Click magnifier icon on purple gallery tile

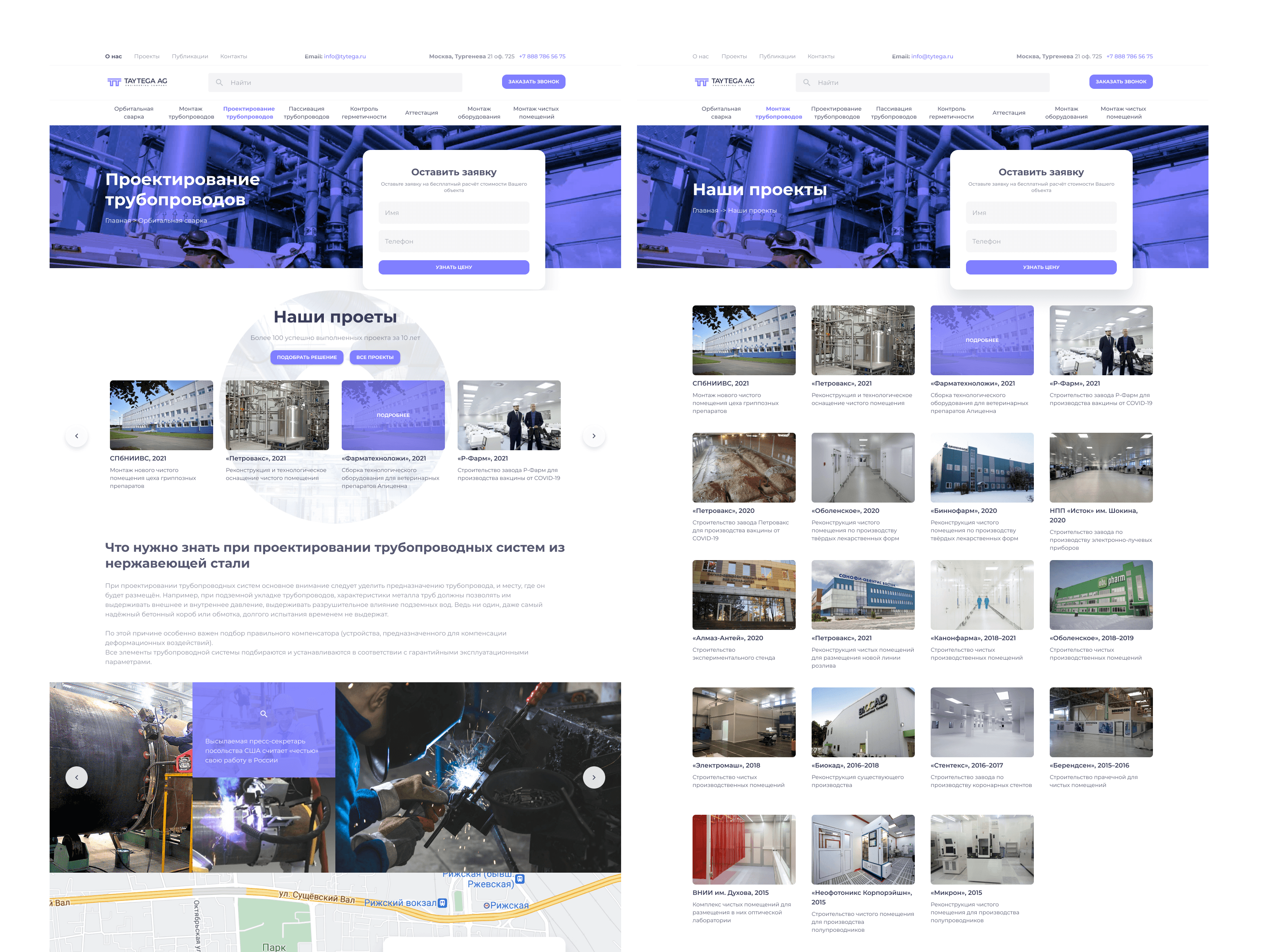click(x=264, y=714)
